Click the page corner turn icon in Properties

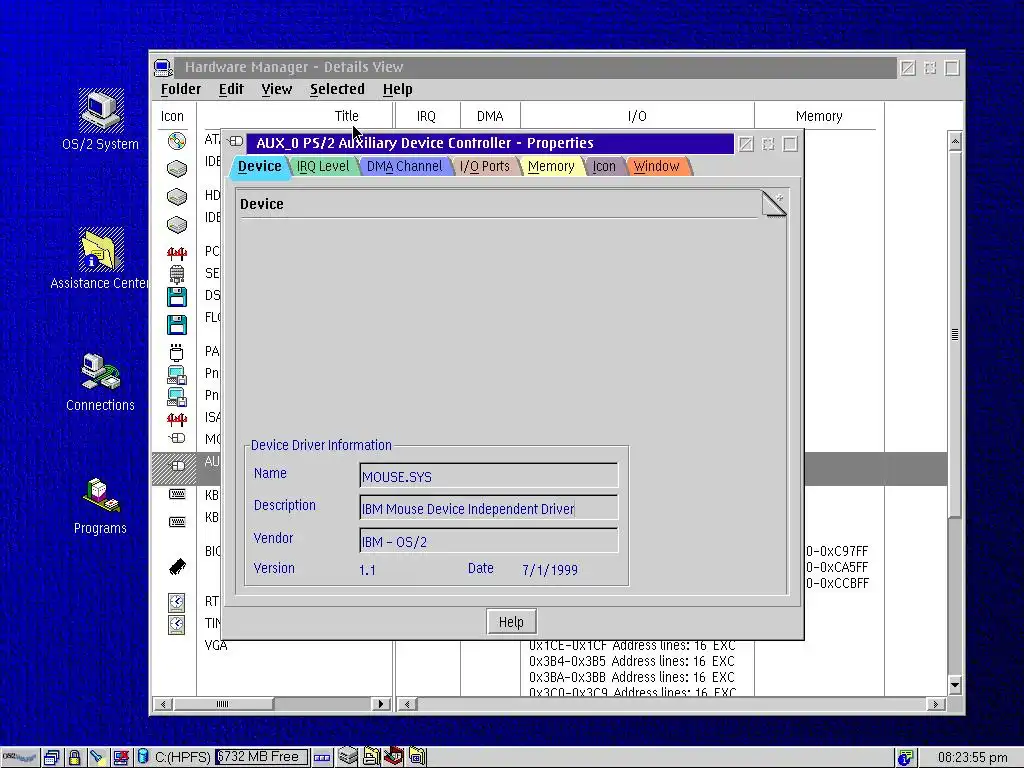click(774, 203)
